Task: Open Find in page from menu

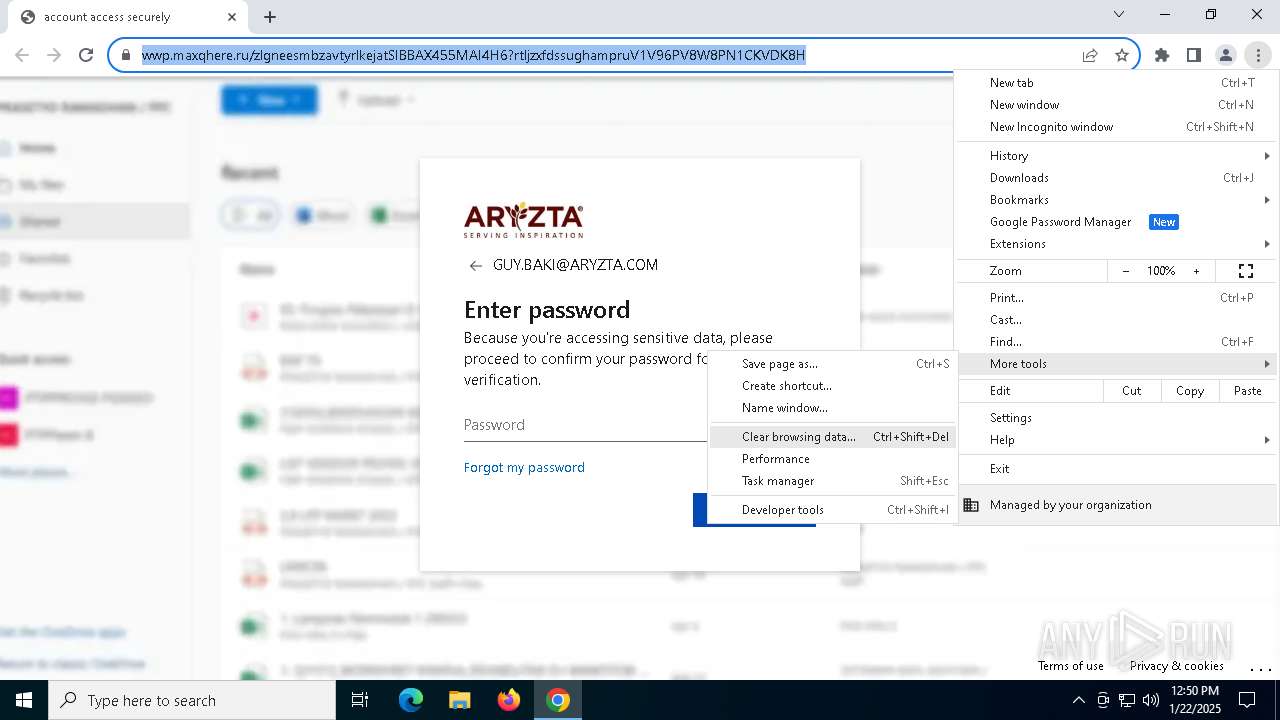Action: (x=1116, y=342)
